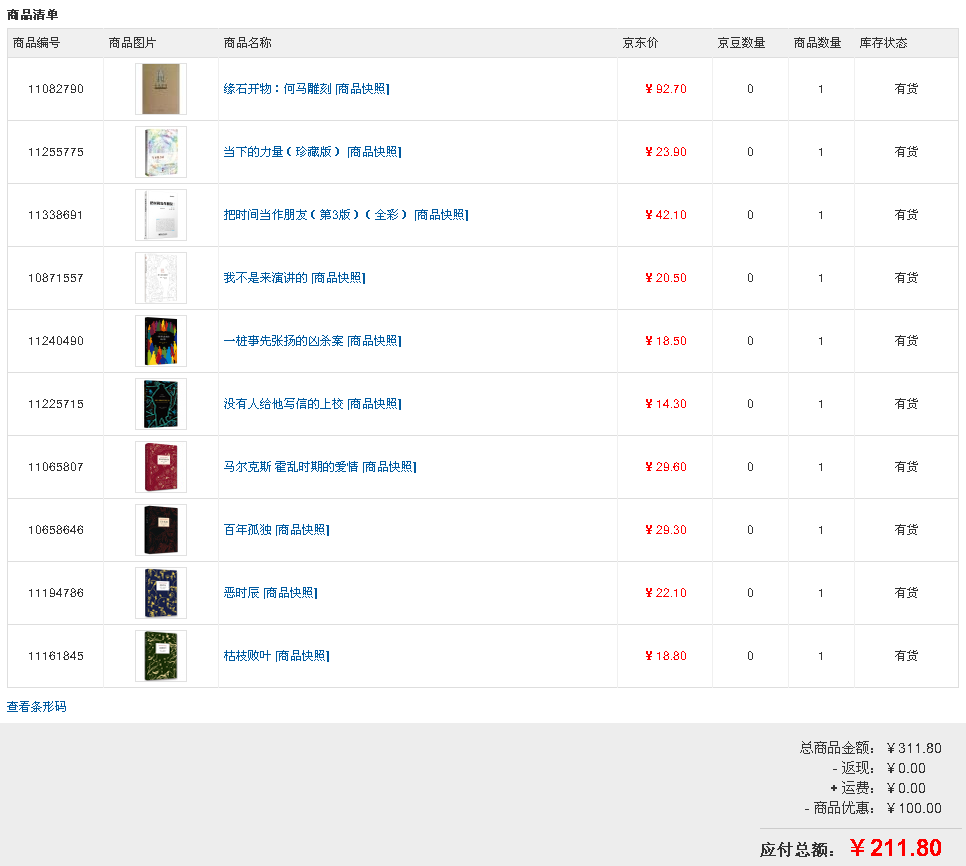Click the cover thumbnail for item 11082790
The image size is (966, 866).
(161, 89)
